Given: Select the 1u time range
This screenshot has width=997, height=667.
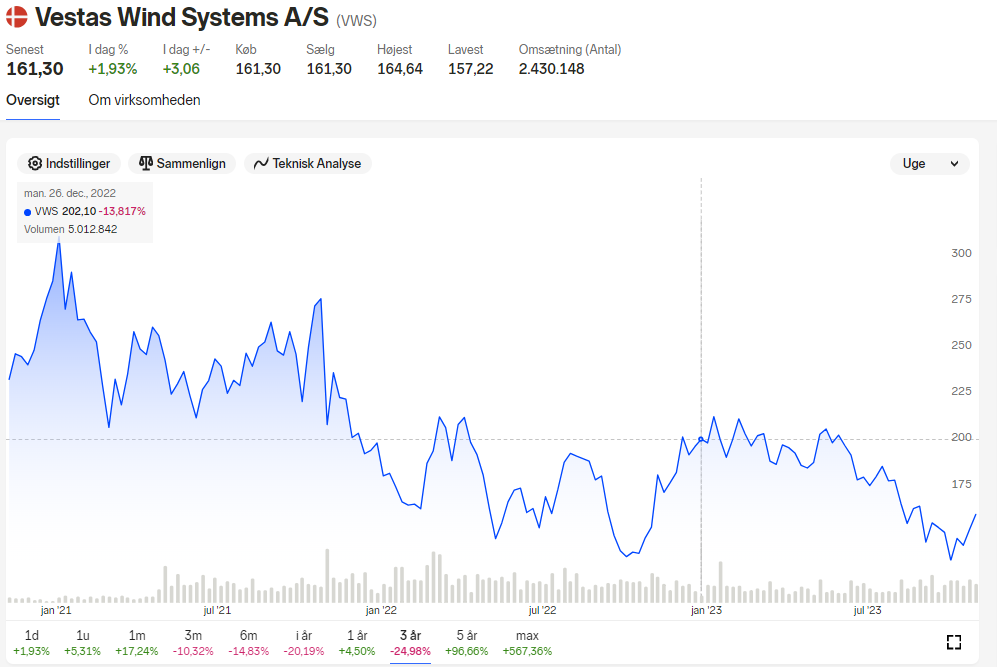Looking at the screenshot, I should pos(83,643).
